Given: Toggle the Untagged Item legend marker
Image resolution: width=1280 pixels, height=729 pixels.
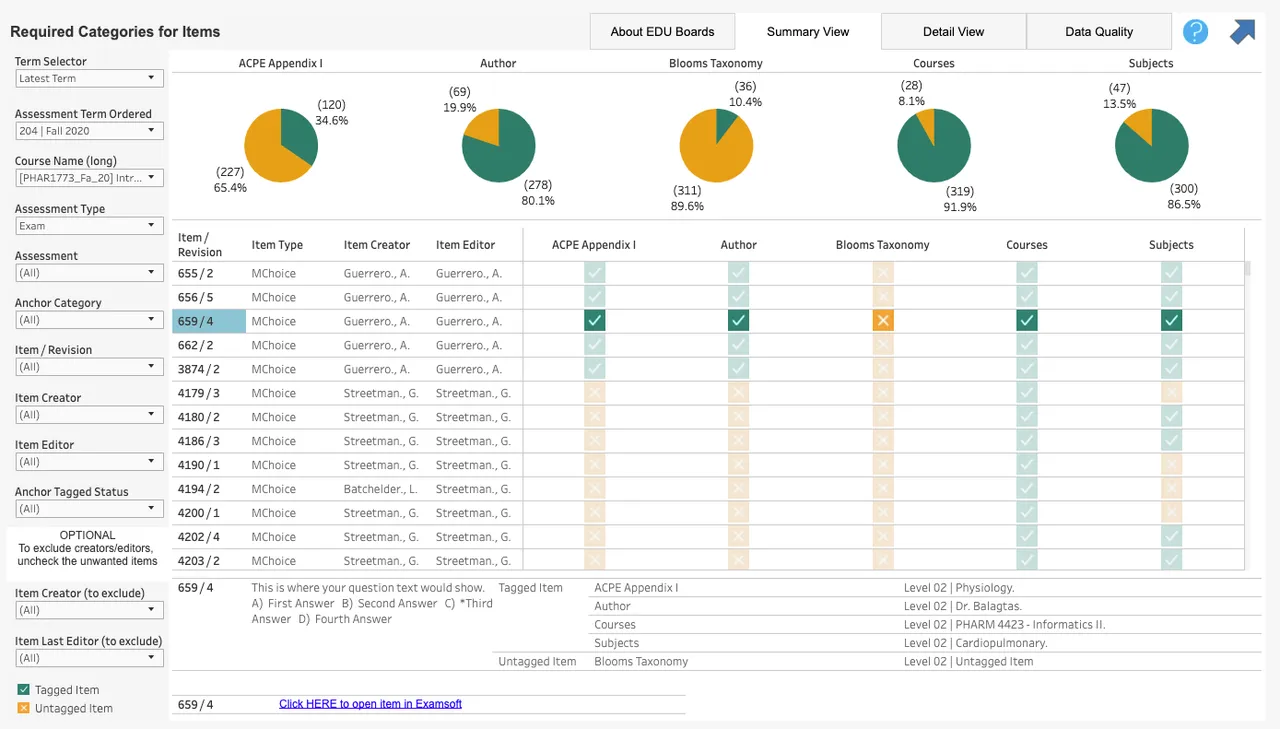Looking at the screenshot, I should click(x=23, y=708).
